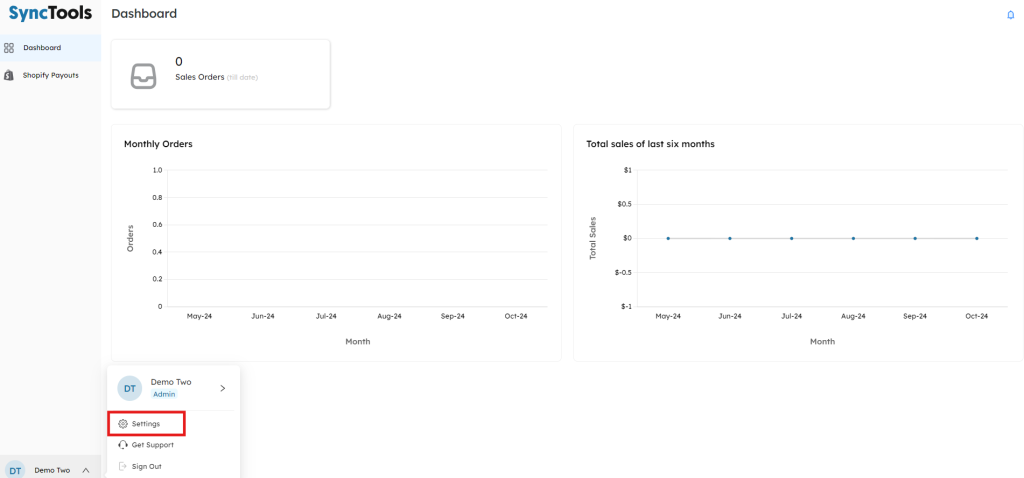Click the Shopify bag icon in sidebar
1024x478 pixels.
9,75
